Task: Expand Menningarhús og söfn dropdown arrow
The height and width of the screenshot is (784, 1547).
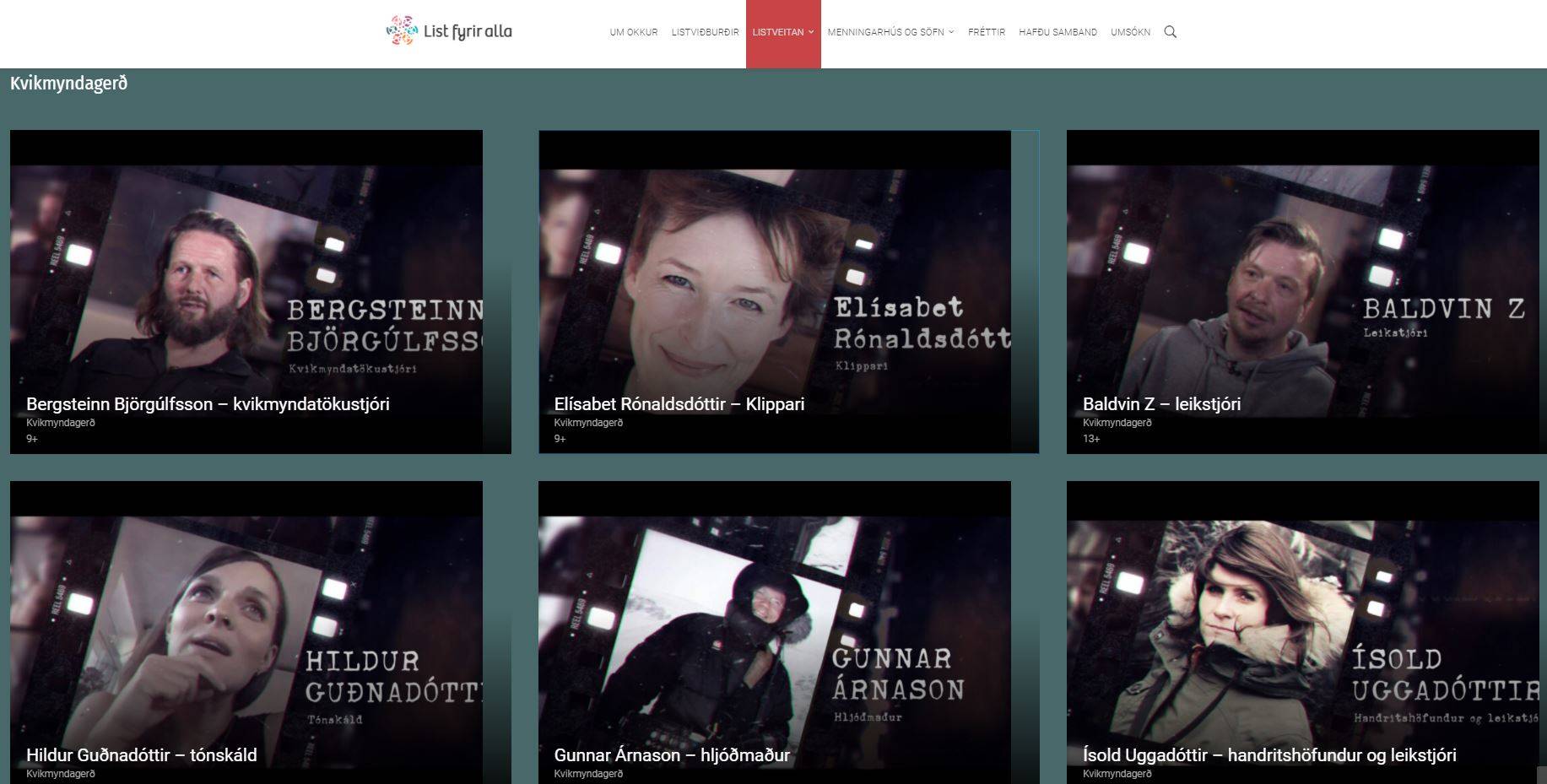Action: click(x=951, y=32)
